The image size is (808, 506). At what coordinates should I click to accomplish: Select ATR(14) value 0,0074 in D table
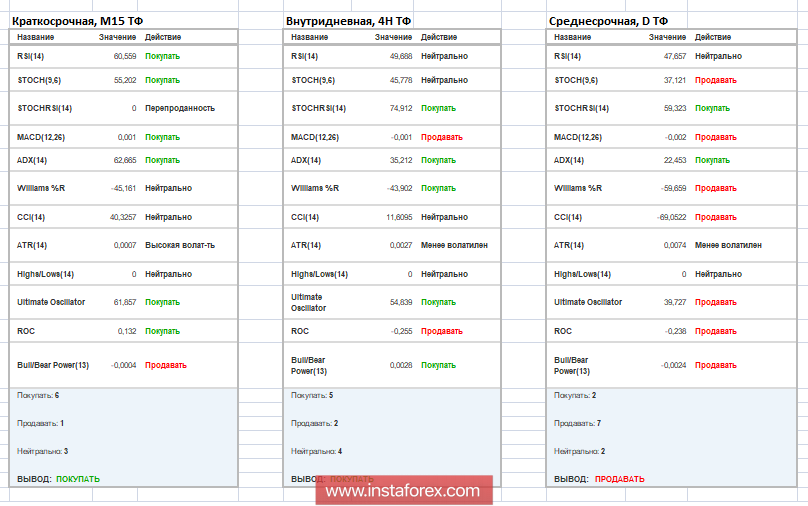coord(675,245)
